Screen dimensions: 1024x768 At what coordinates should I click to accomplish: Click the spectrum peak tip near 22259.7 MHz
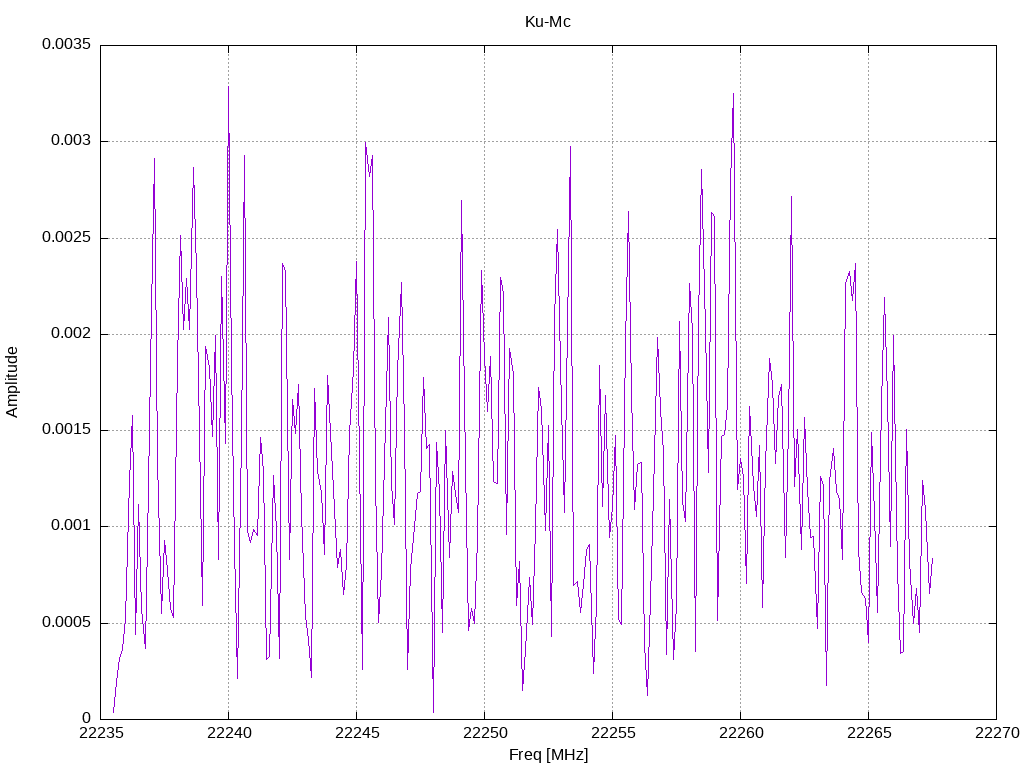coord(733,94)
